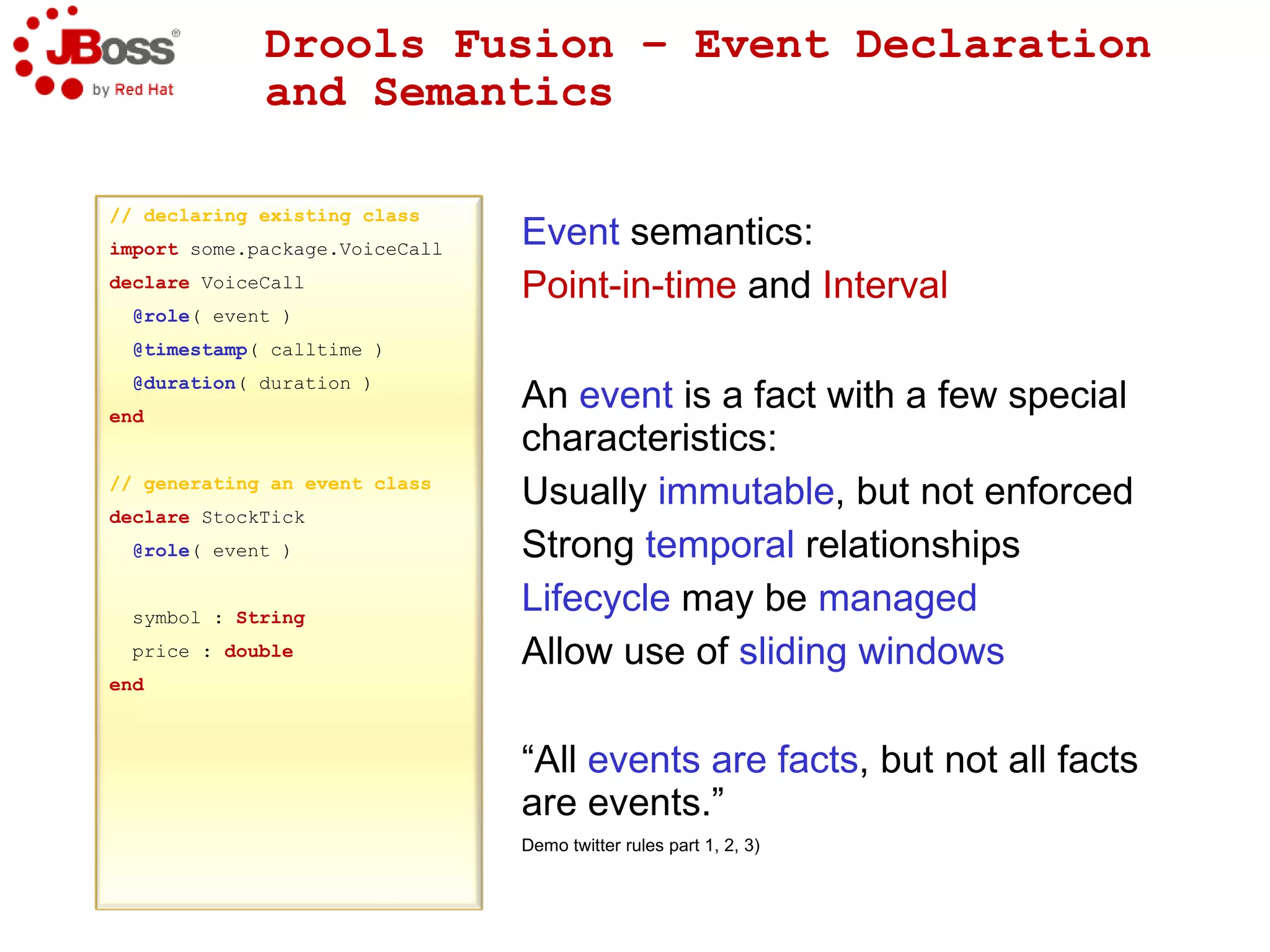Click the 'symbol : String' field line
The image size is (1270, 952).
click(218, 618)
